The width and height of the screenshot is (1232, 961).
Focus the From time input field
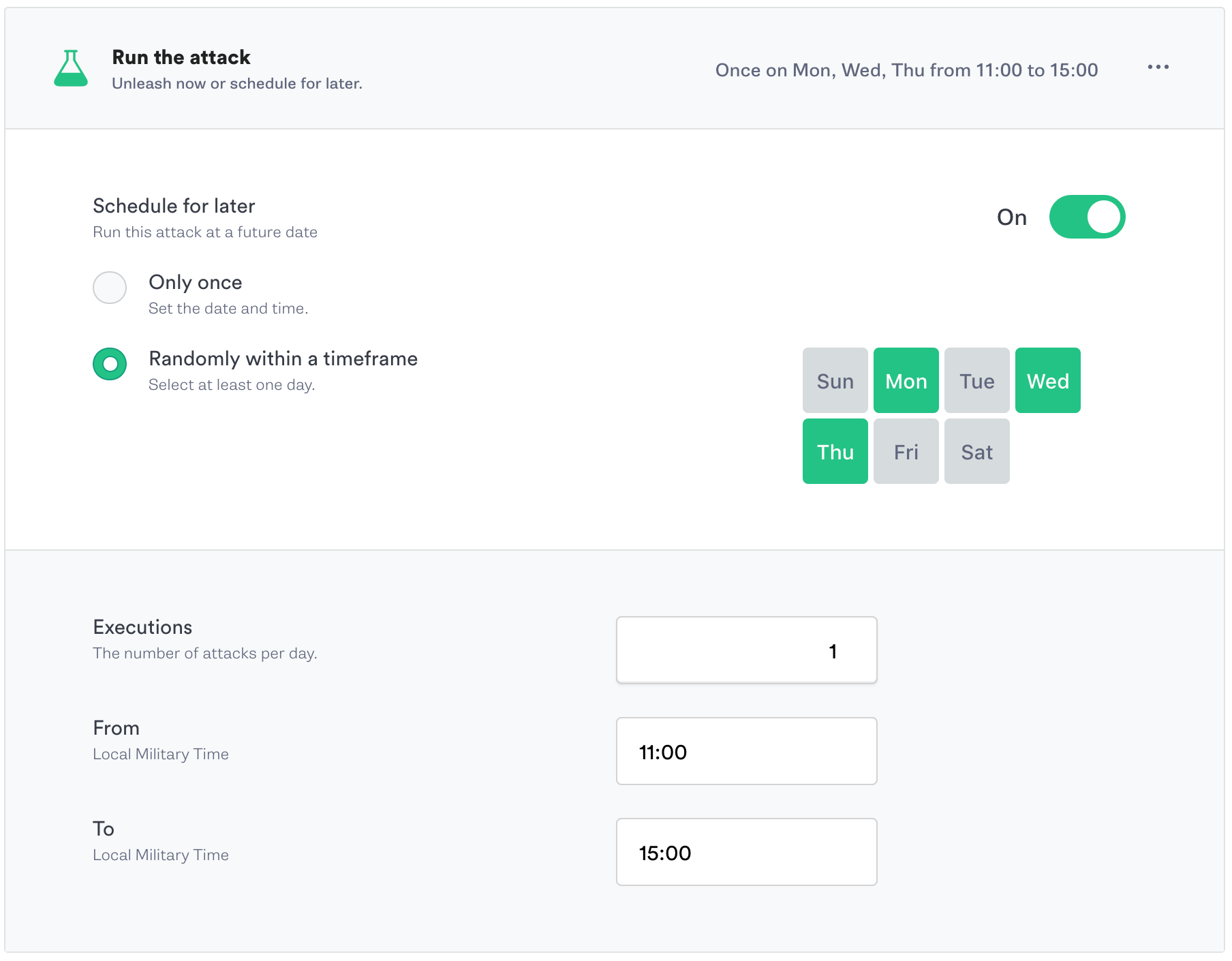pos(746,751)
